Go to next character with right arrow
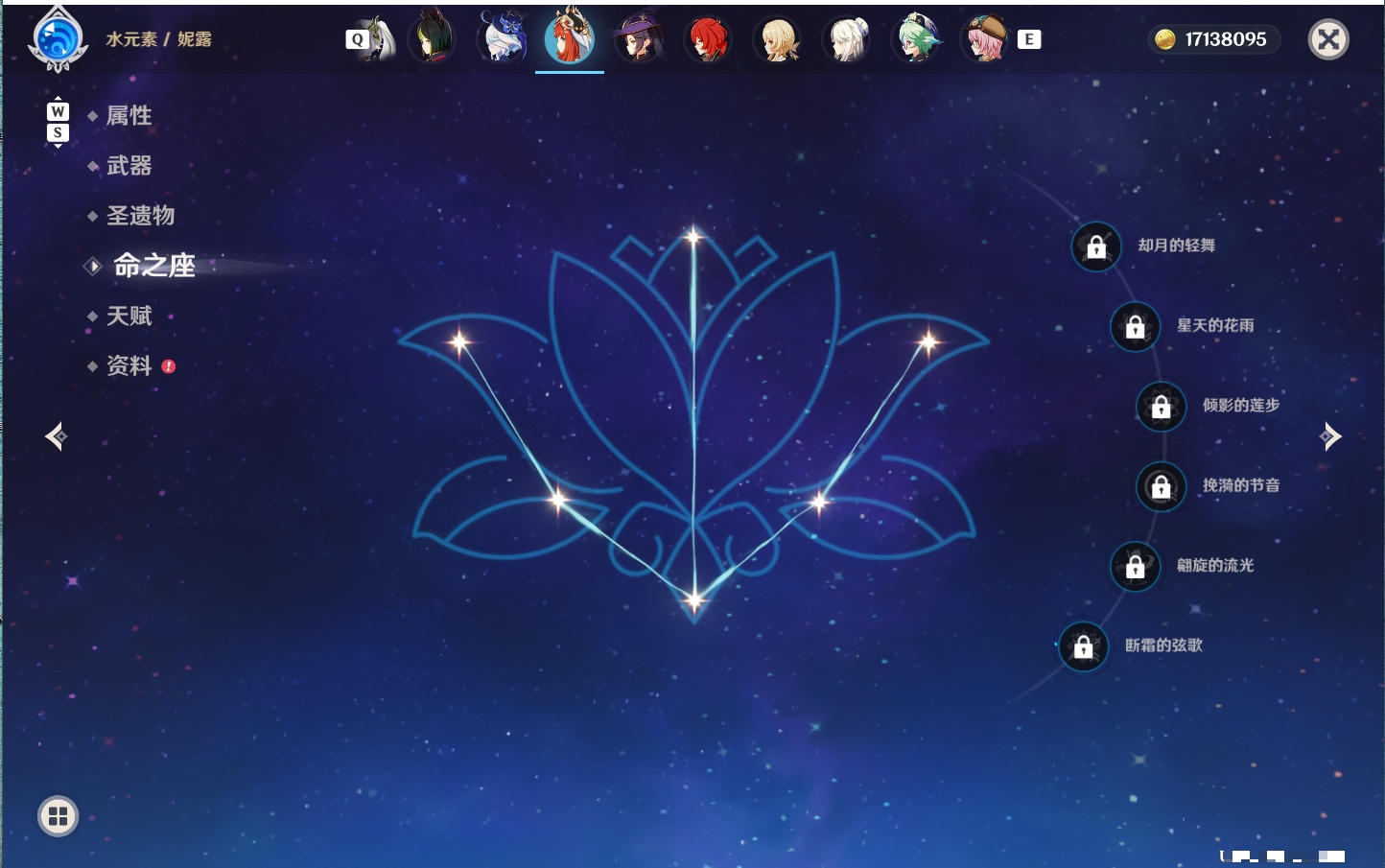The width and height of the screenshot is (1385, 868). [1329, 436]
